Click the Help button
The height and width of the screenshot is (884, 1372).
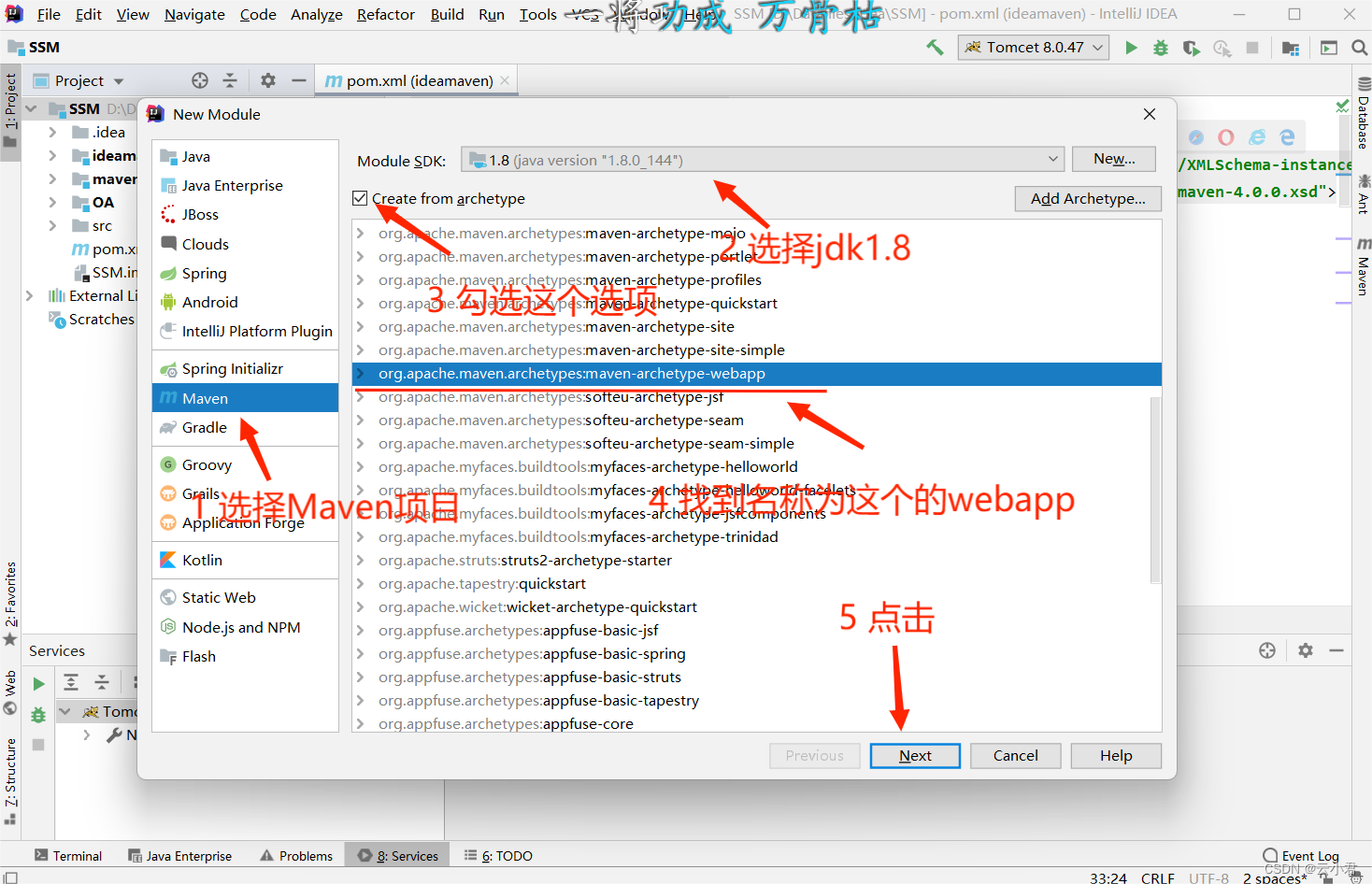tap(1116, 755)
